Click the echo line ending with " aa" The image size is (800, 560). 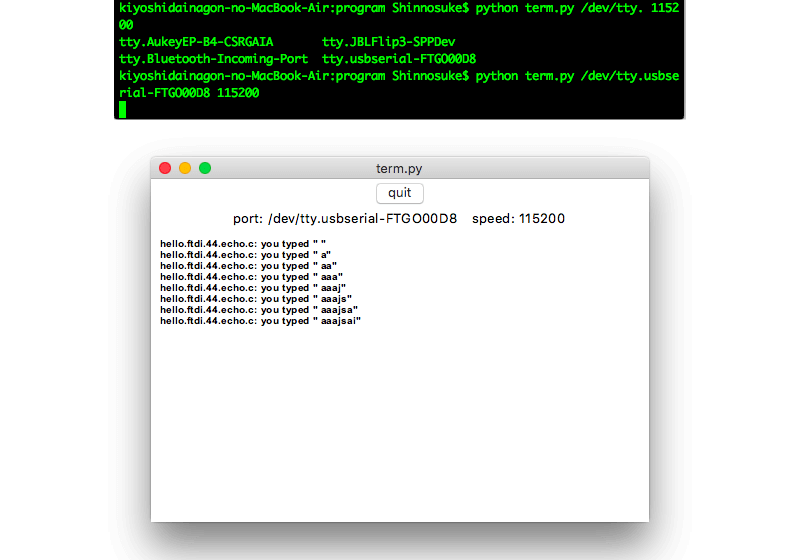[248, 266]
